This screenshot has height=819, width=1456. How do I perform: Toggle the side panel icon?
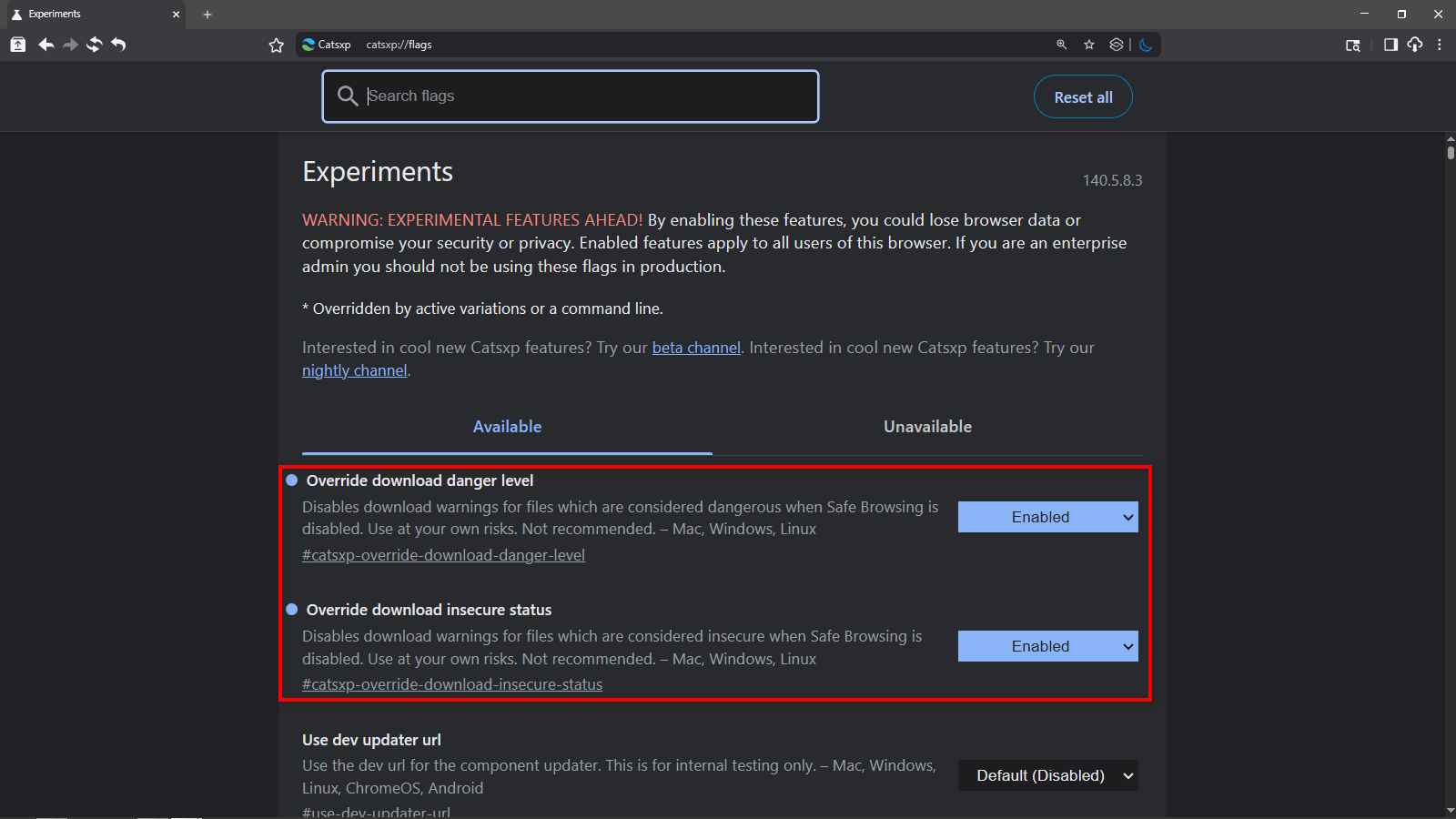click(x=1390, y=45)
